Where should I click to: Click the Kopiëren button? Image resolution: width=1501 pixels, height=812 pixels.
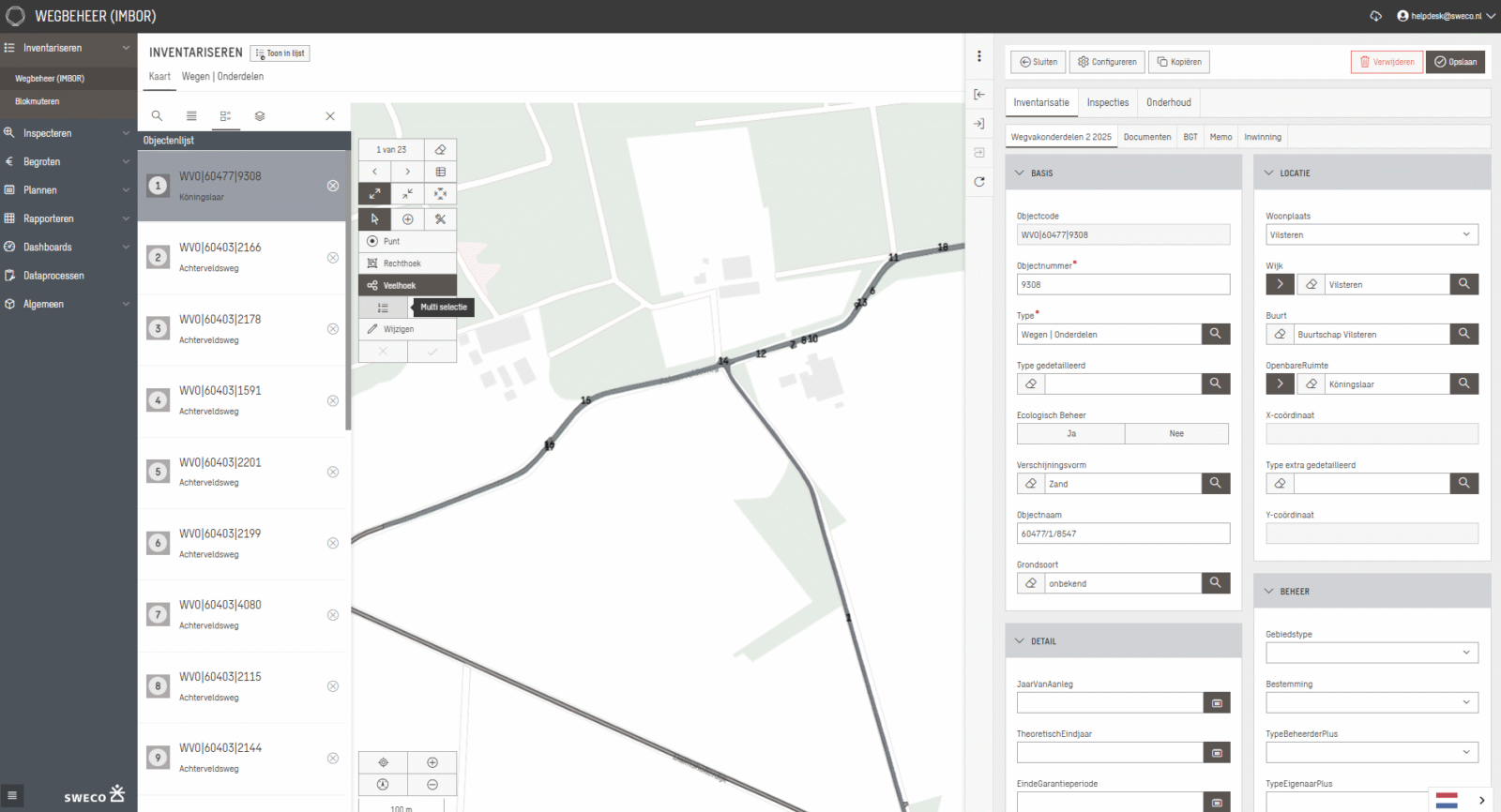coord(1179,62)
